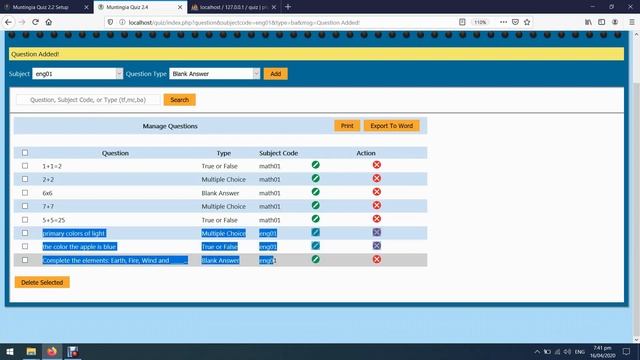This screenshot has width=640, height=360.
Task: Bookmark this page with star icon
Action: click(x=527, y=22)
